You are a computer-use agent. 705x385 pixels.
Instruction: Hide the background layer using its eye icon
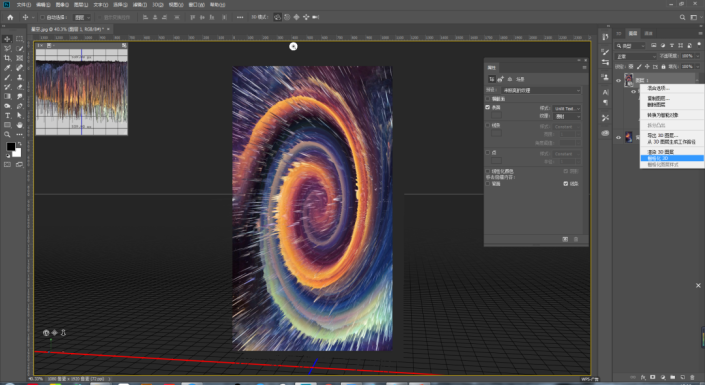618,138
